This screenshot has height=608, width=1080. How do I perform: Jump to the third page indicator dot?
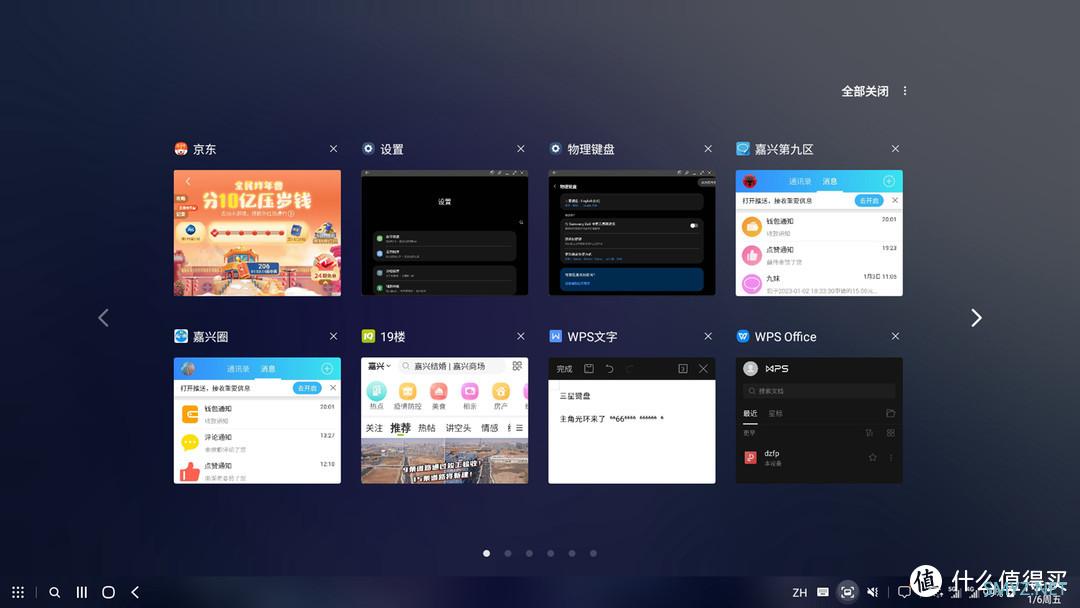click(529, 553)
